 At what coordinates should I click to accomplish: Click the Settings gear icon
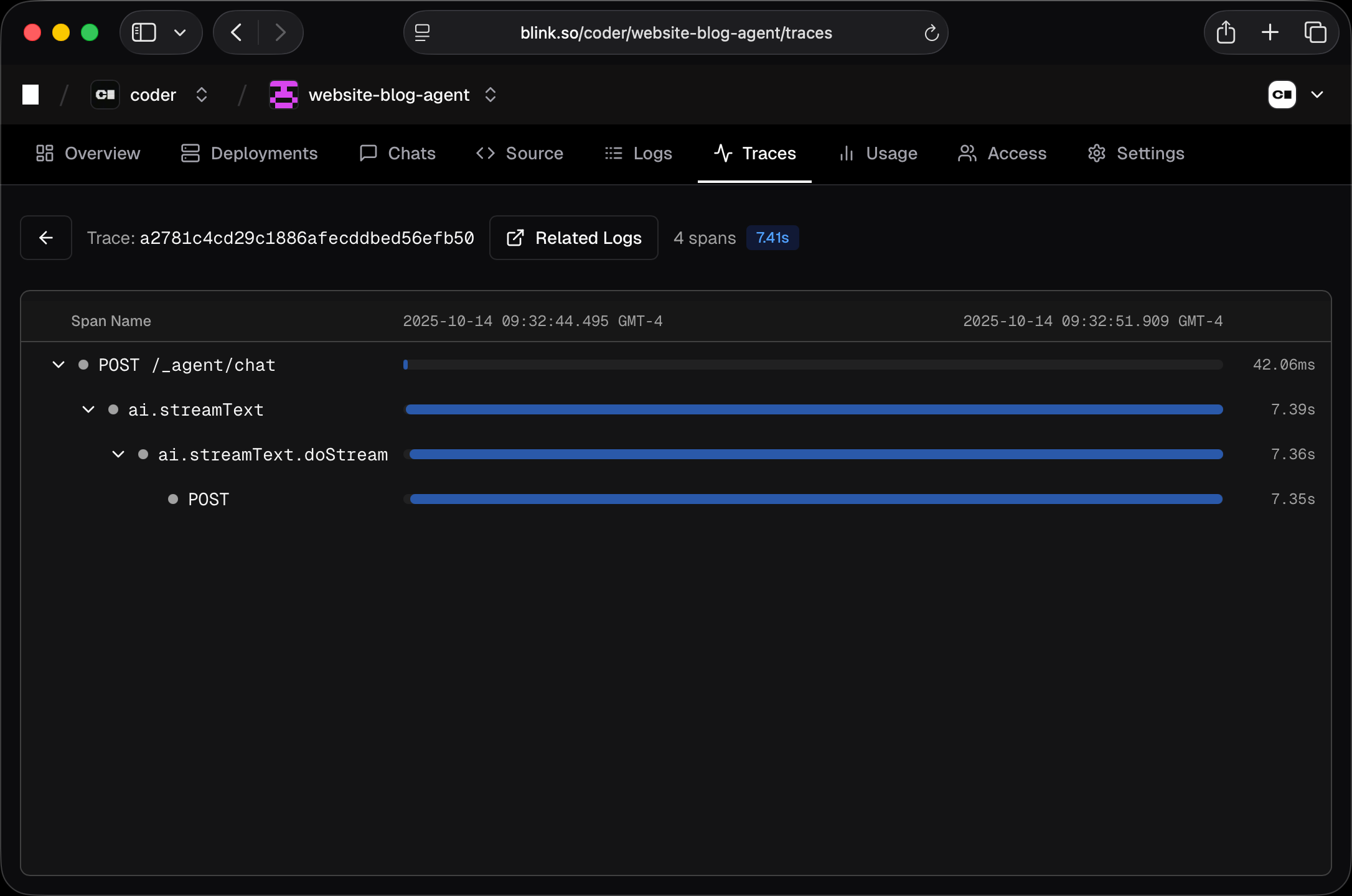point(1096,153)
